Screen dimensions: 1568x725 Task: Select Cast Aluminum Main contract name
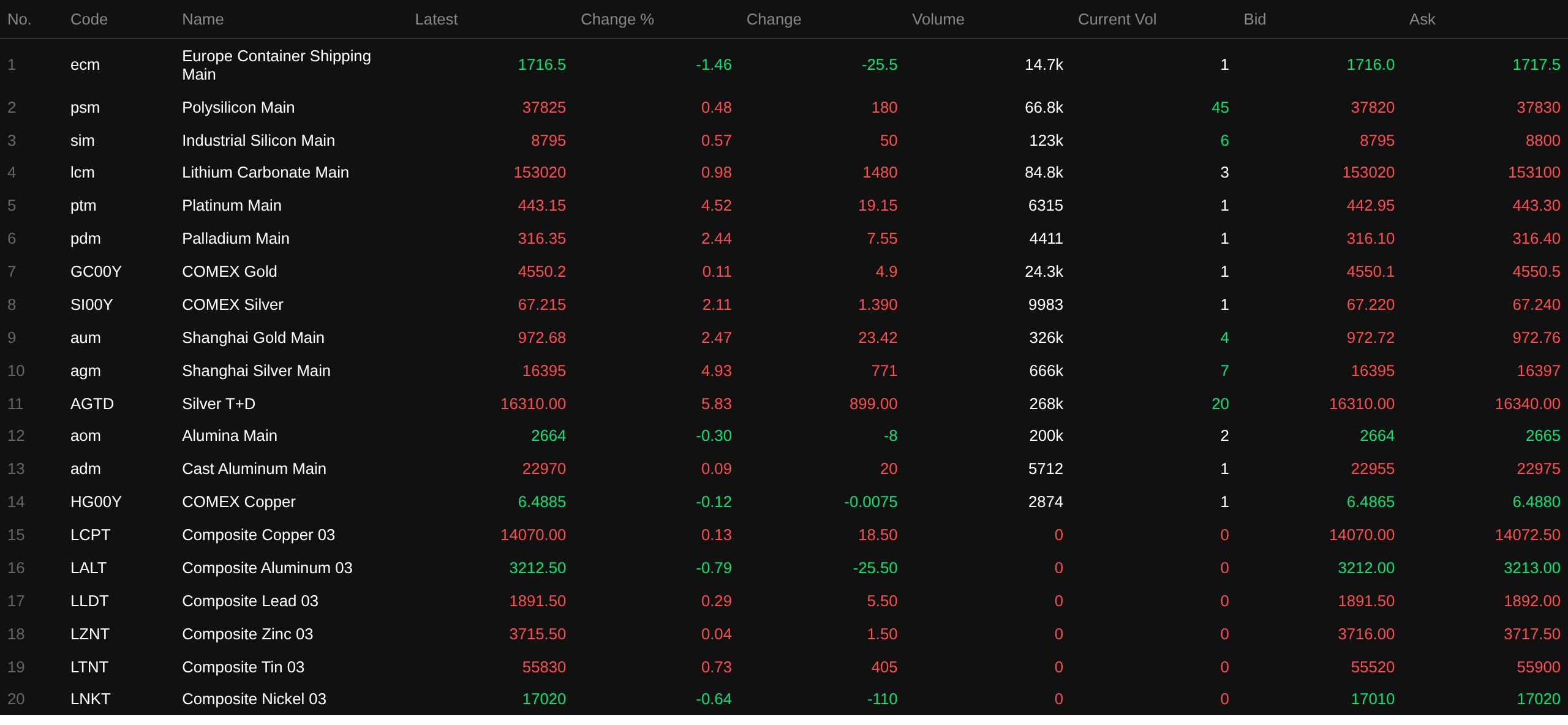pos(254,469)
